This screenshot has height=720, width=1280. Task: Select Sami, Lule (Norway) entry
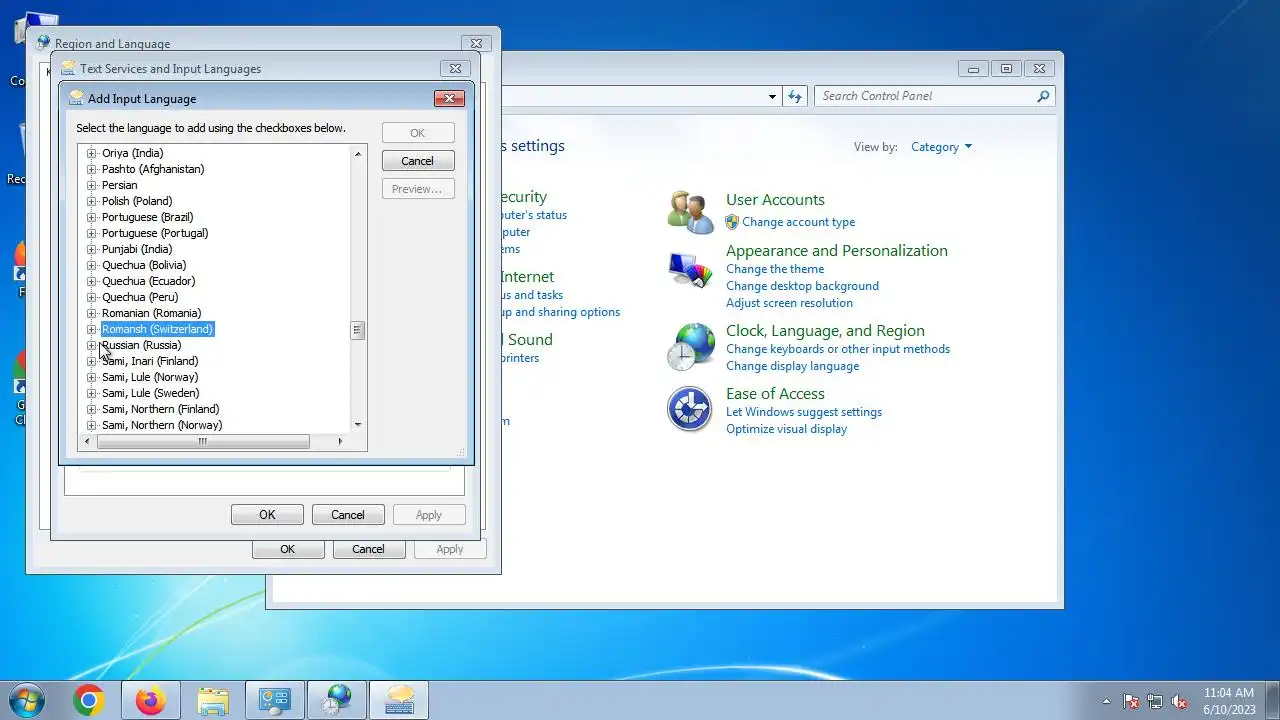[x=150, y=377]
